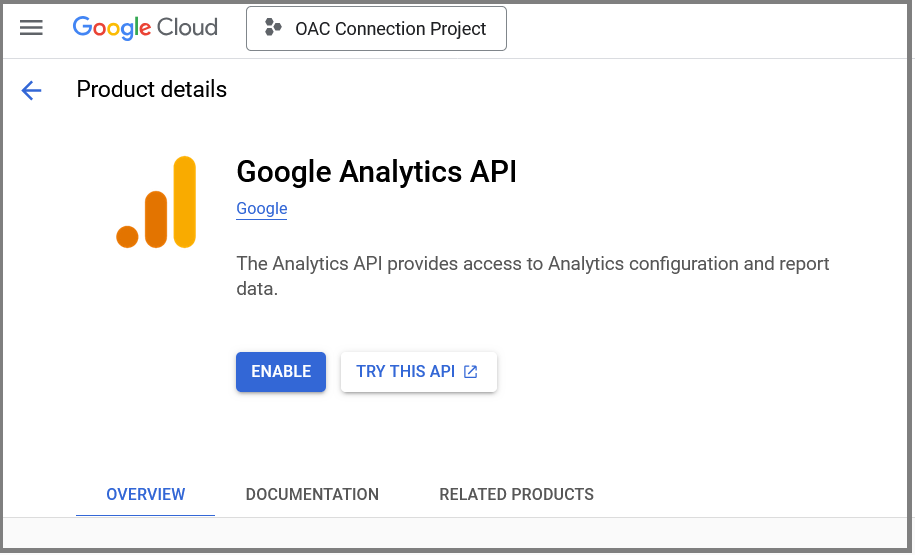The height and width of the screenshot is (555, 915).
Task: Click the Product details page heading
Action: [x=152, y=90]
